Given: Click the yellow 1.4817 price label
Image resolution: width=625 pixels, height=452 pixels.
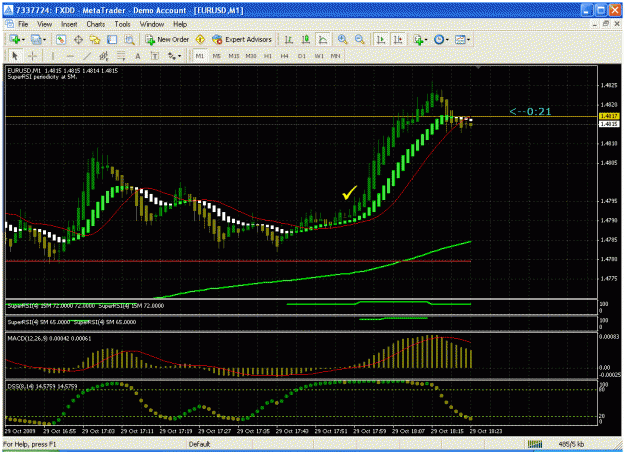Looking at the screenshot, I should (x=609, y=116).
